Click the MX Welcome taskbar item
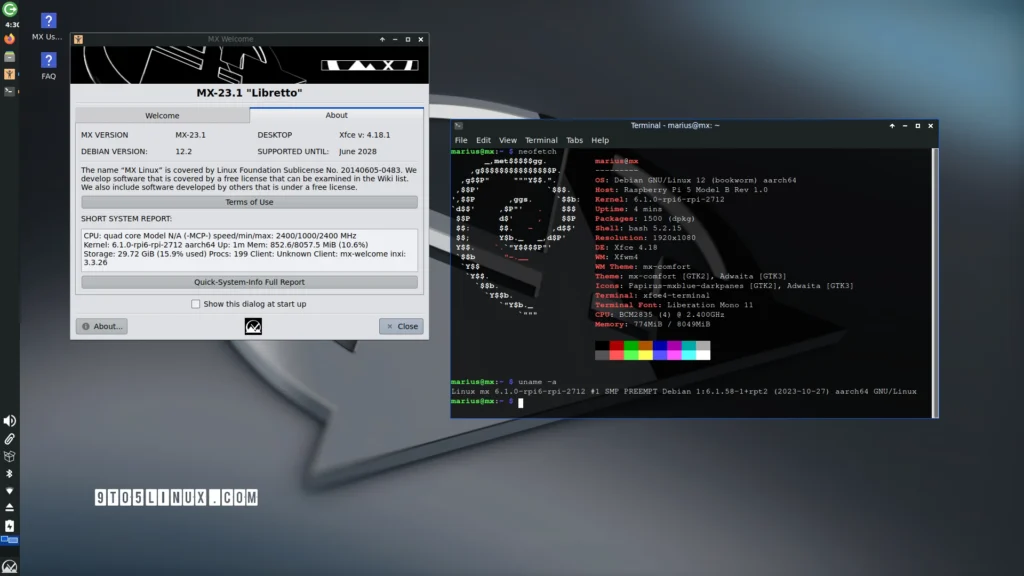This screenshot has height=576, width=1024. 9,74
